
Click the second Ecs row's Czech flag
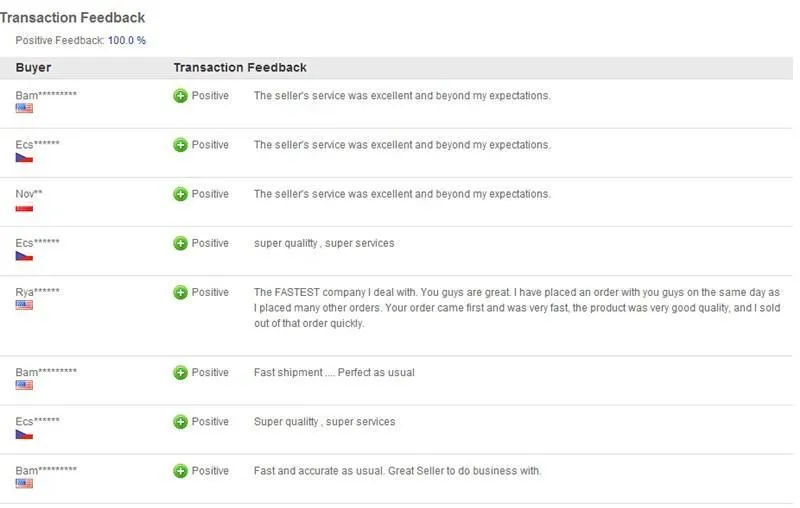pos(24,256)
